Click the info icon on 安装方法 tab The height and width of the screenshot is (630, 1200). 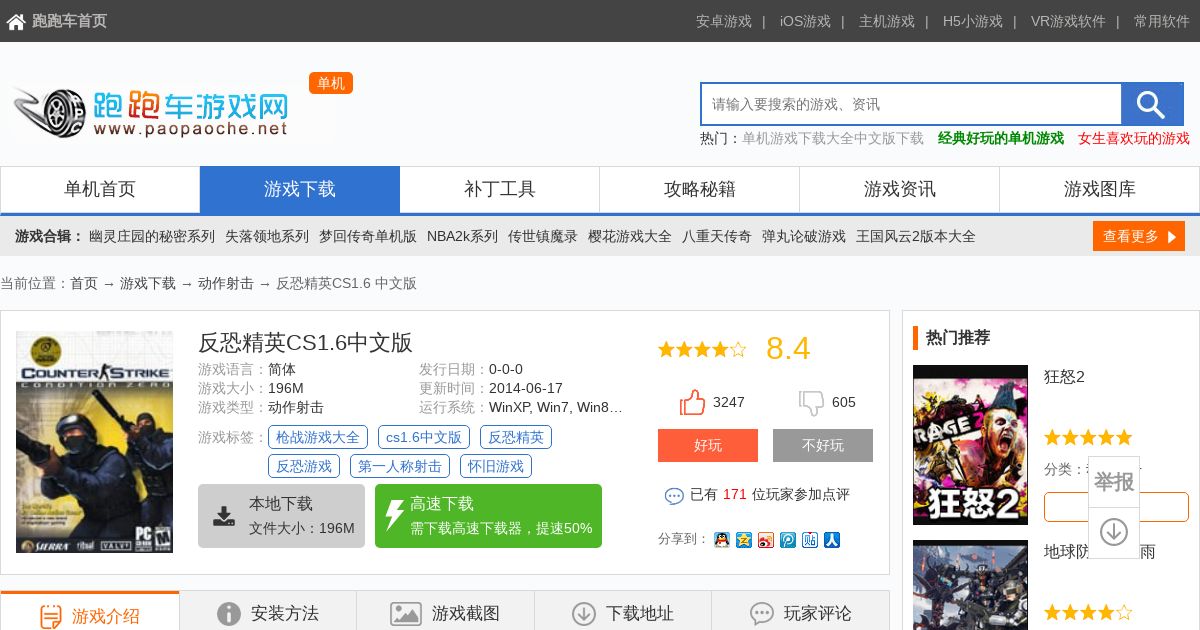(229, 613)
